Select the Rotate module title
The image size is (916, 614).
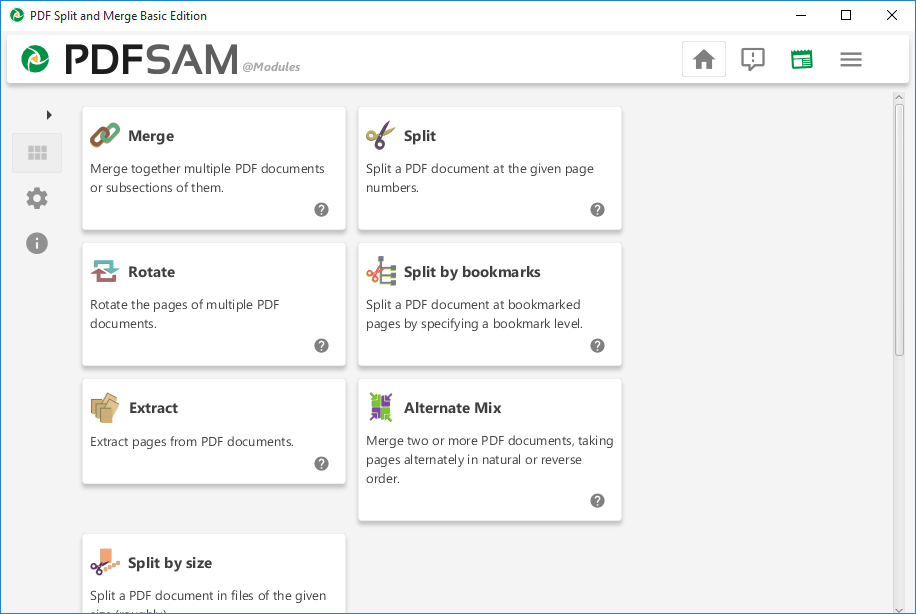coord(152,272)
